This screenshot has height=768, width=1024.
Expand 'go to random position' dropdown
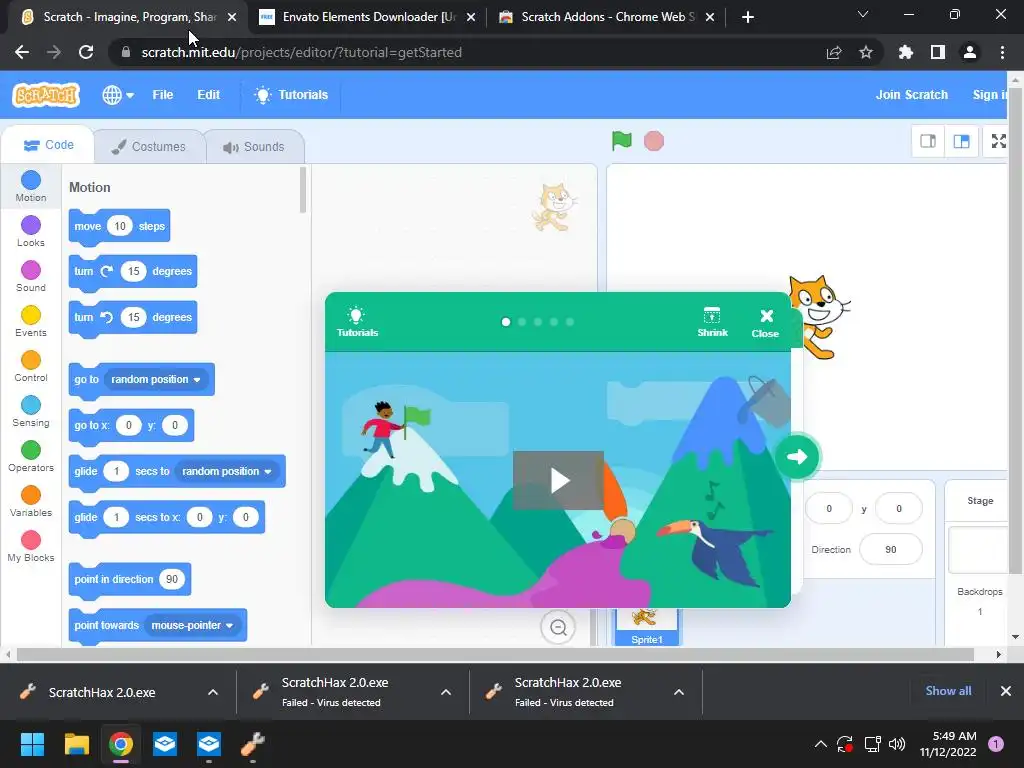[156, 379]
